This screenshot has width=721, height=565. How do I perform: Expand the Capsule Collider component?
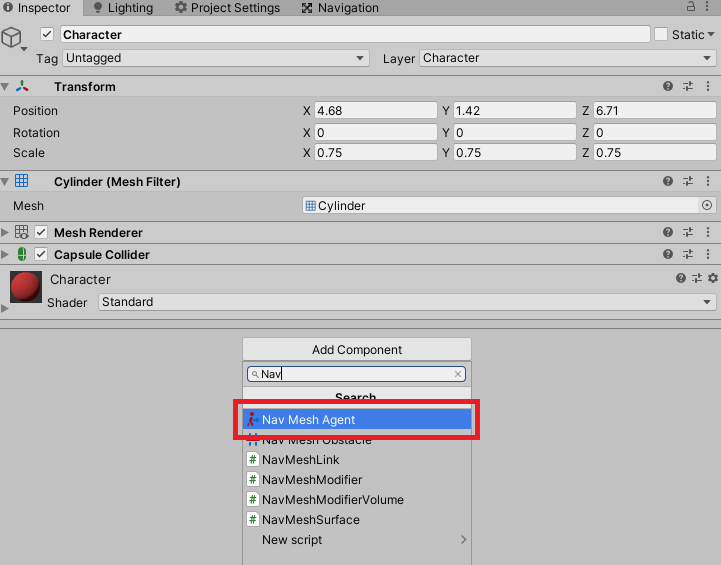pos(5,254)
